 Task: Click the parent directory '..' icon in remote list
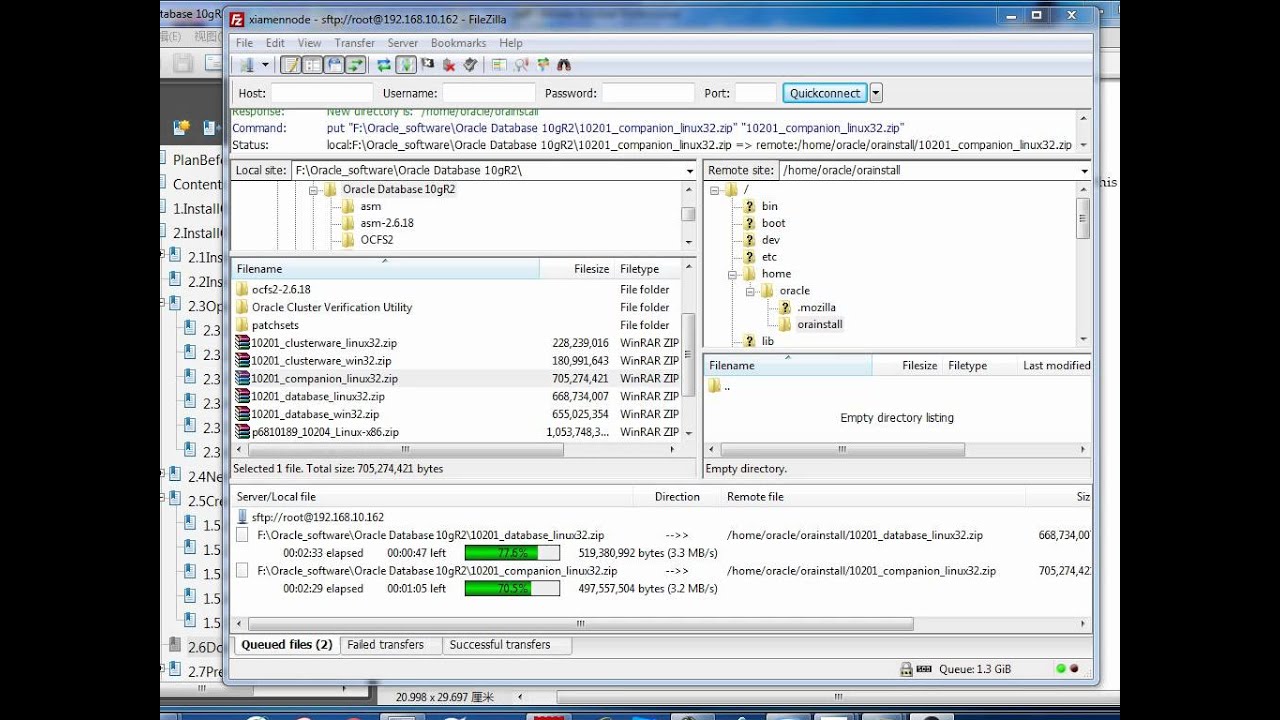(x=714, y=387)
